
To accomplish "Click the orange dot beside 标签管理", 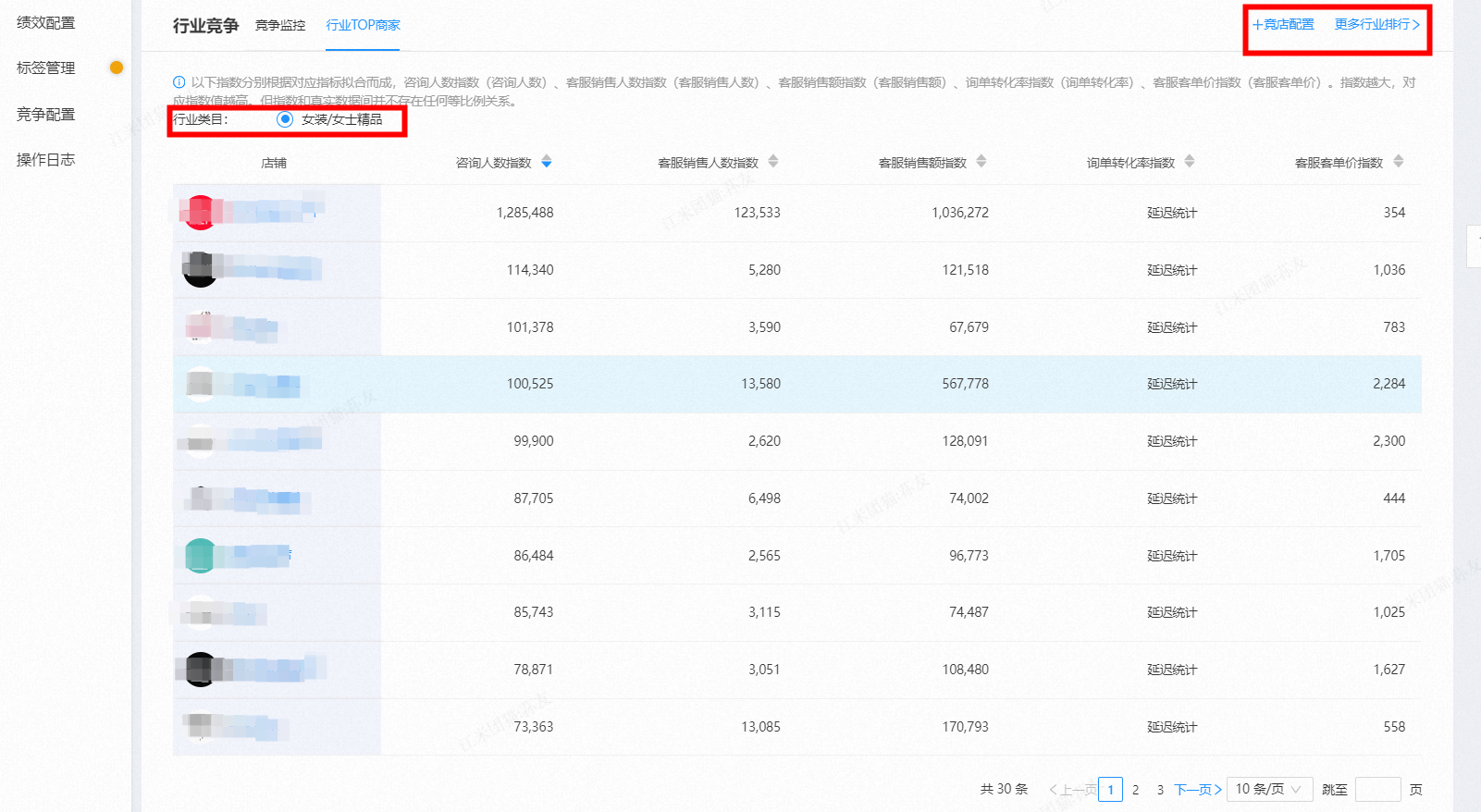I will [x=117, y=68].
